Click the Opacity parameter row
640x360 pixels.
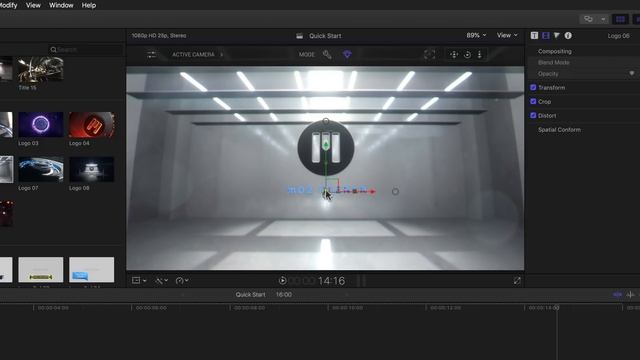click(584, 74)
